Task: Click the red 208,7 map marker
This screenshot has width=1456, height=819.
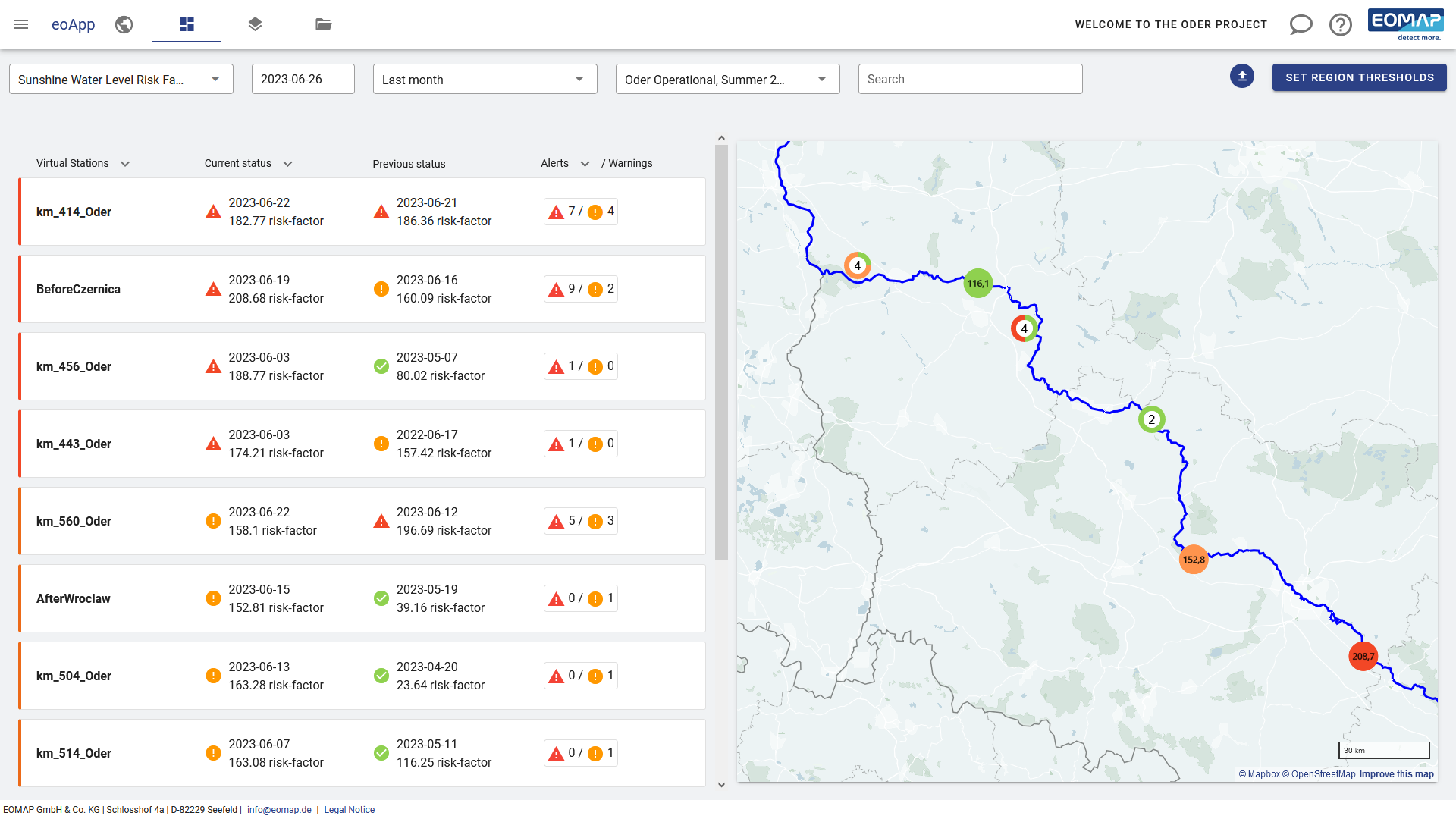Action: click(1363, 657)
